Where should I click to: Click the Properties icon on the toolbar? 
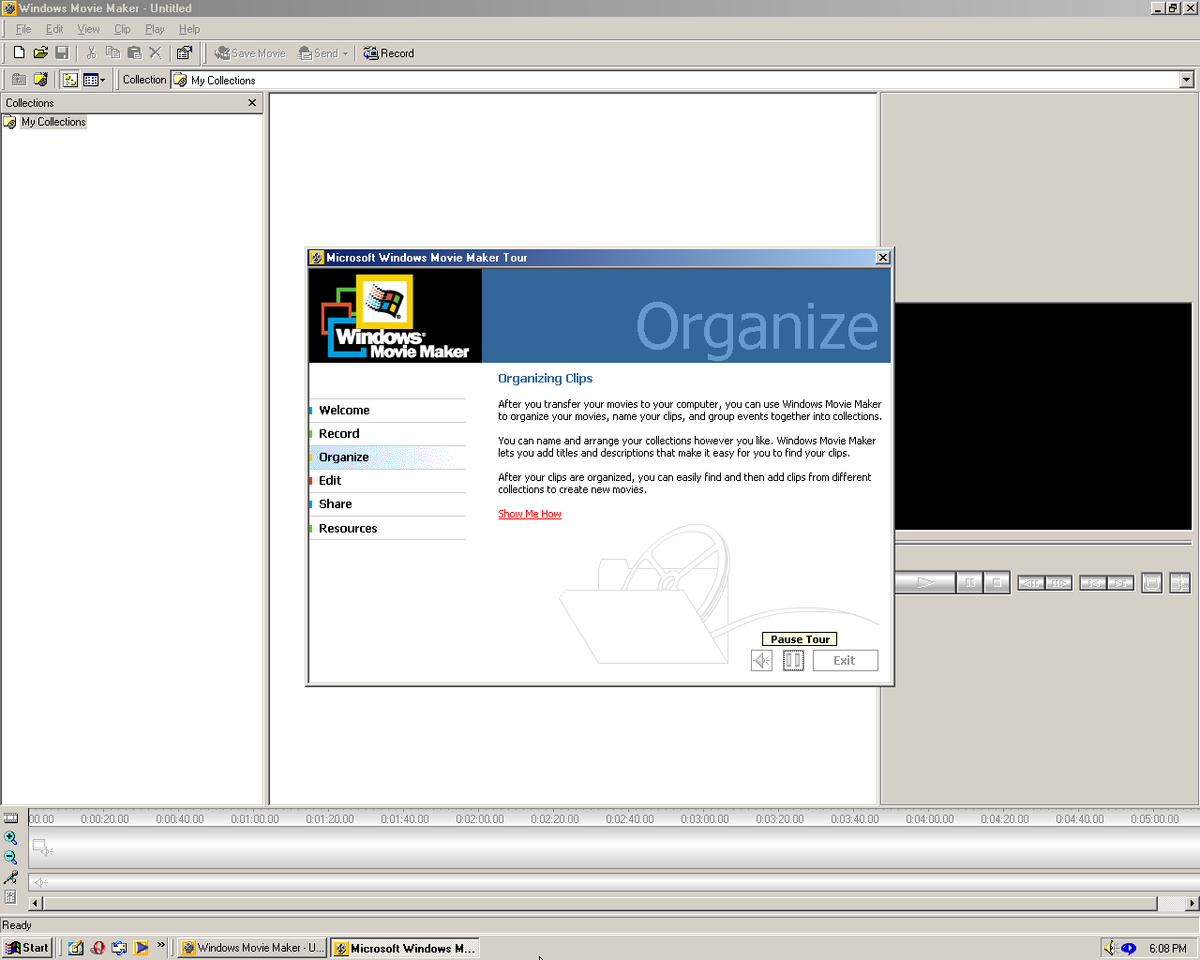184,53
